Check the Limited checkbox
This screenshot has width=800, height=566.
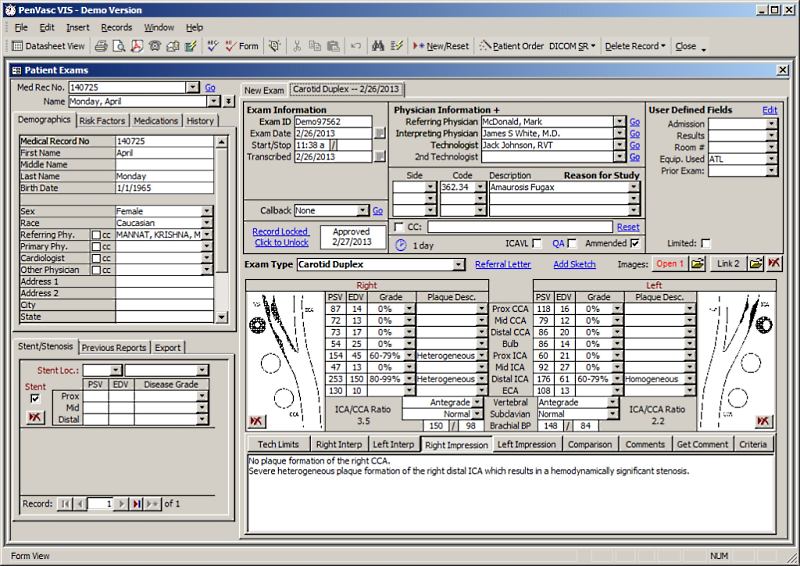point(706,243)
